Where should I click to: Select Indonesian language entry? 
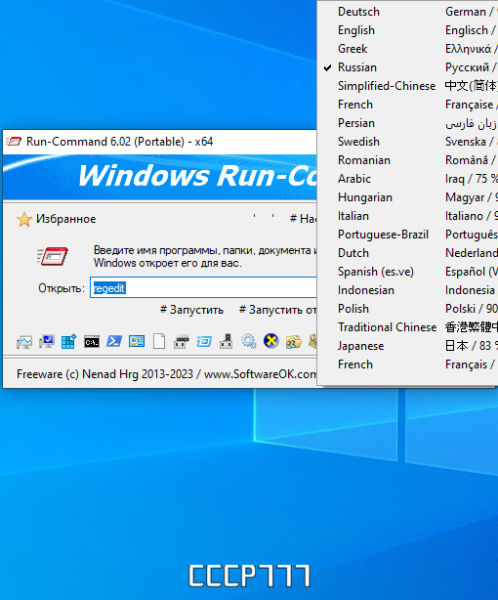[407, 290]
